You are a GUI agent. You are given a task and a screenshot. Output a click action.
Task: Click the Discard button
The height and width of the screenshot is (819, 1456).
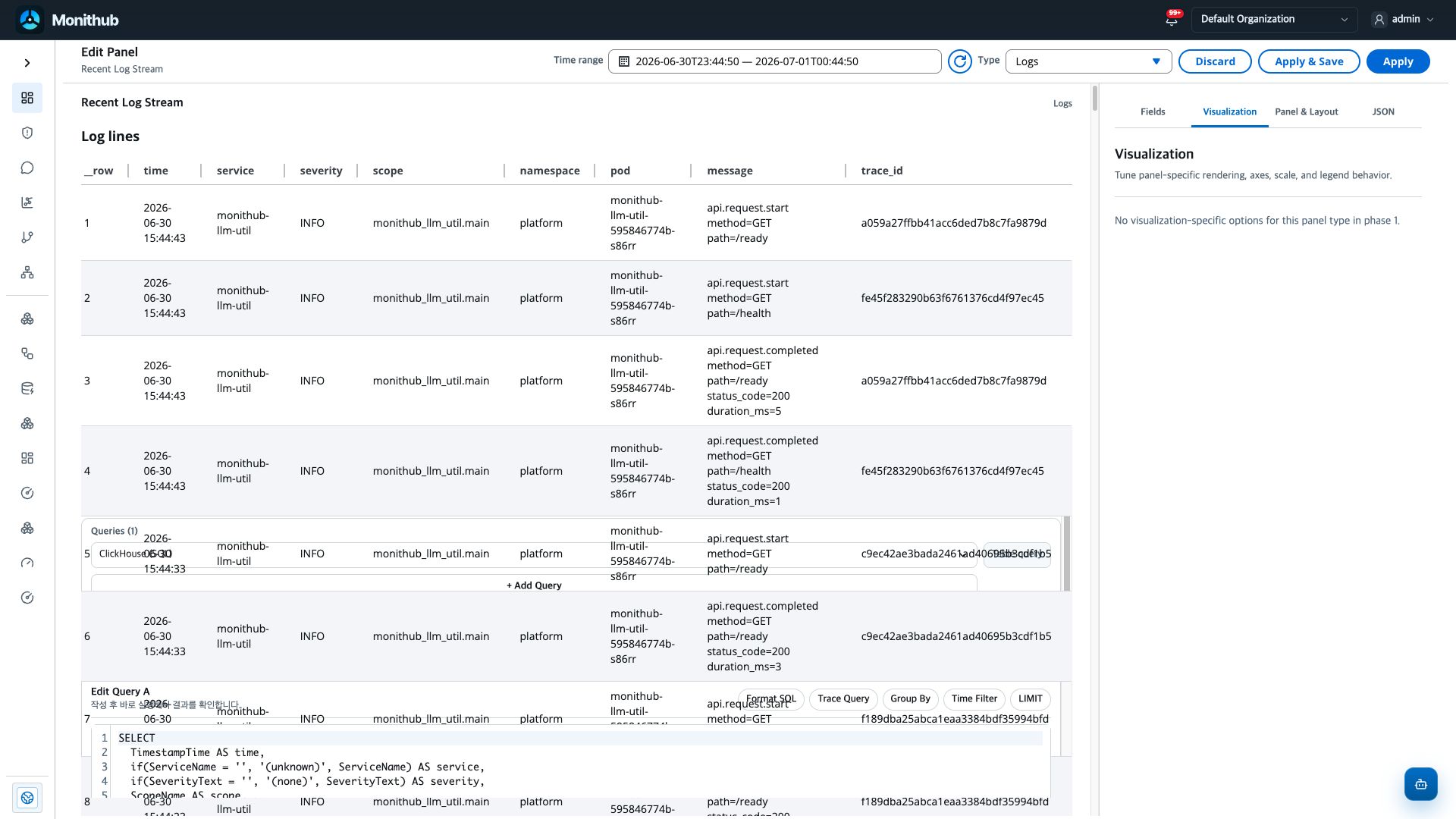pos(1215,61)
